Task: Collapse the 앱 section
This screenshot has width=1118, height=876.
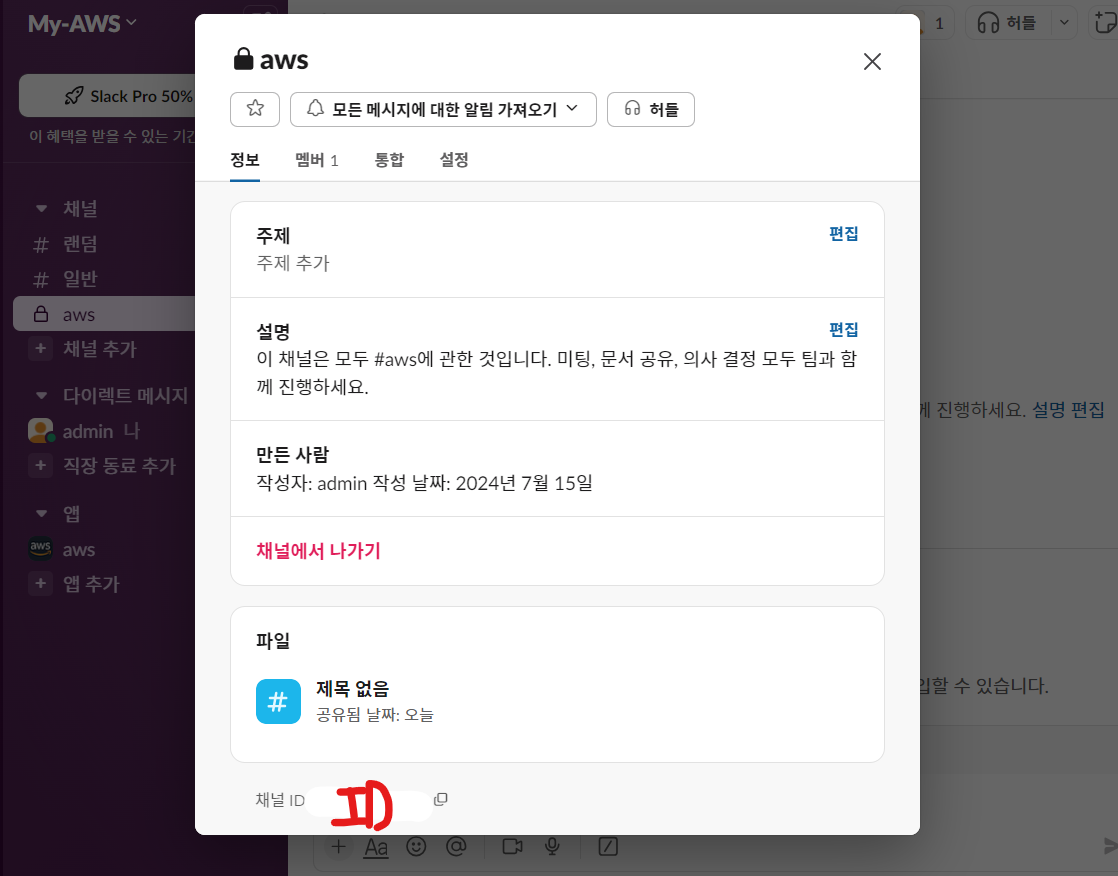Action: pos(41,514)
